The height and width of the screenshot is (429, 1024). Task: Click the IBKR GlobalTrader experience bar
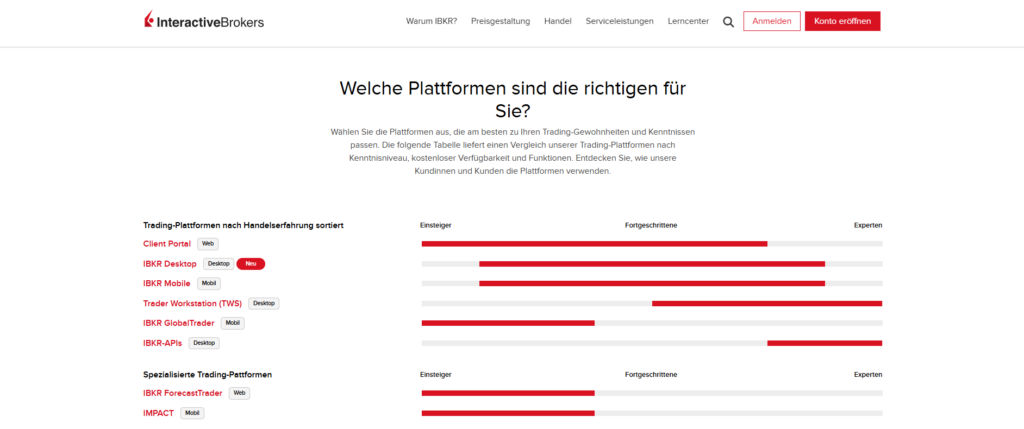point(652,323)
